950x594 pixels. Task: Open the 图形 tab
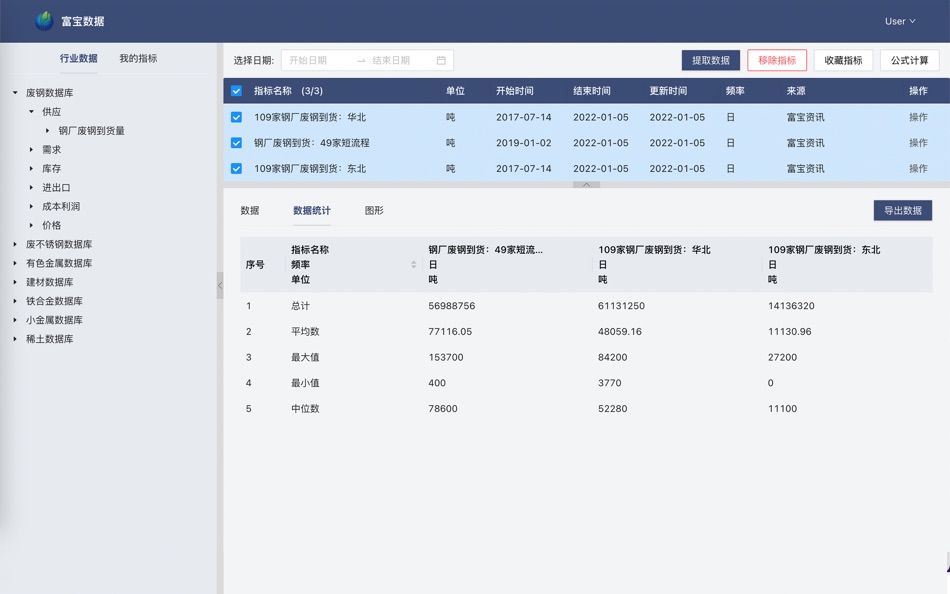tap(374, 210)
